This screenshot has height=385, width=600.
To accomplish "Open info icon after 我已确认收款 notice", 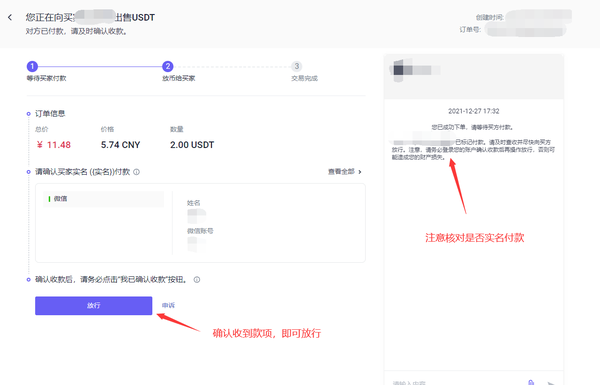I will tap(197, 280).
